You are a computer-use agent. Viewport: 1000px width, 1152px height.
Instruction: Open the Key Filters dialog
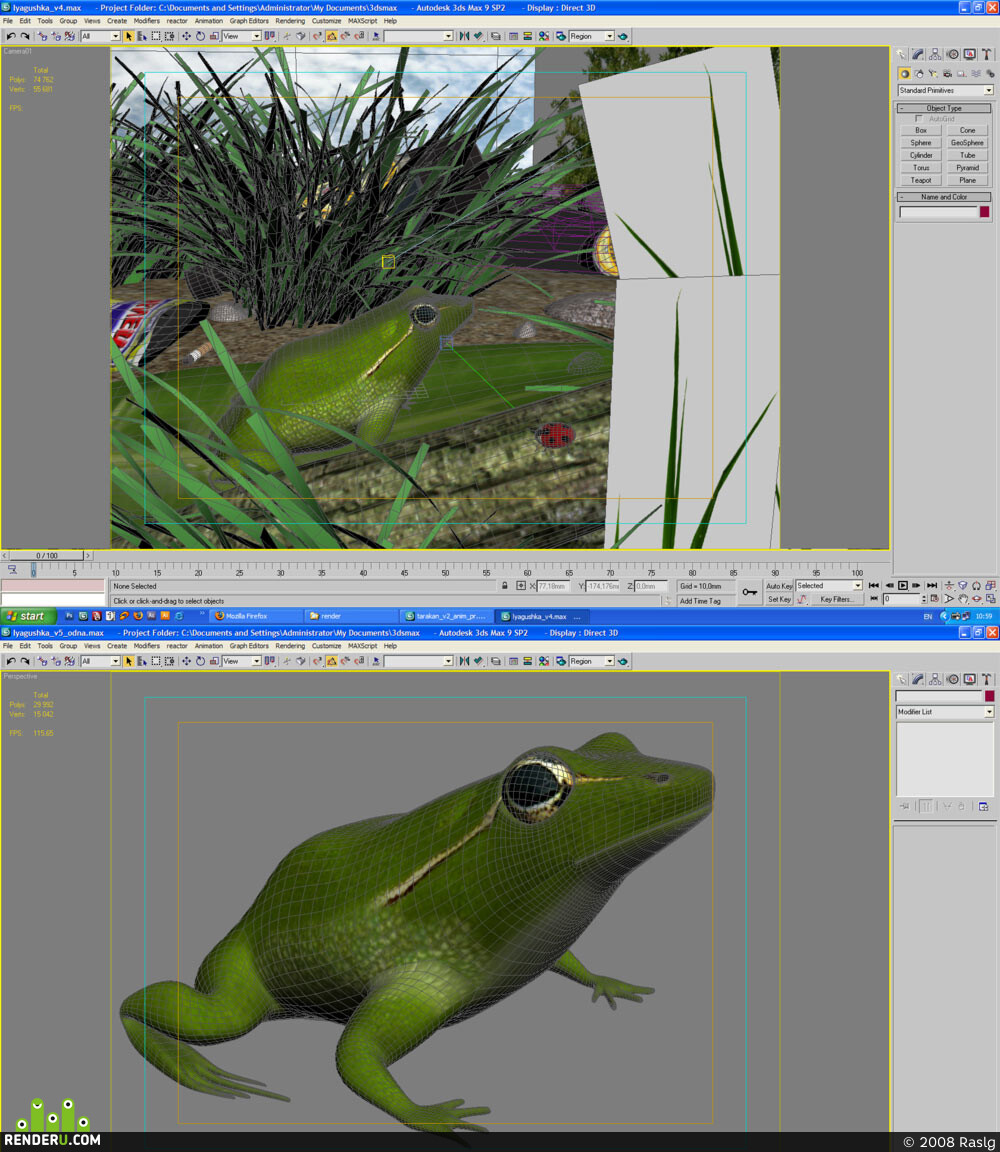point(836,600)
